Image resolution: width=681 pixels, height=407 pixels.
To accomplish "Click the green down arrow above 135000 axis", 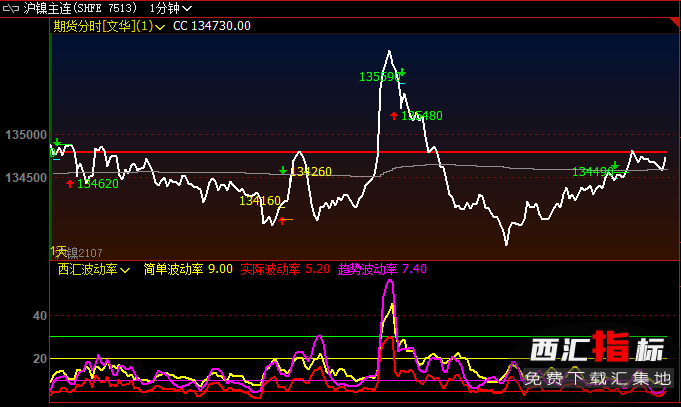I will (57, 143).
